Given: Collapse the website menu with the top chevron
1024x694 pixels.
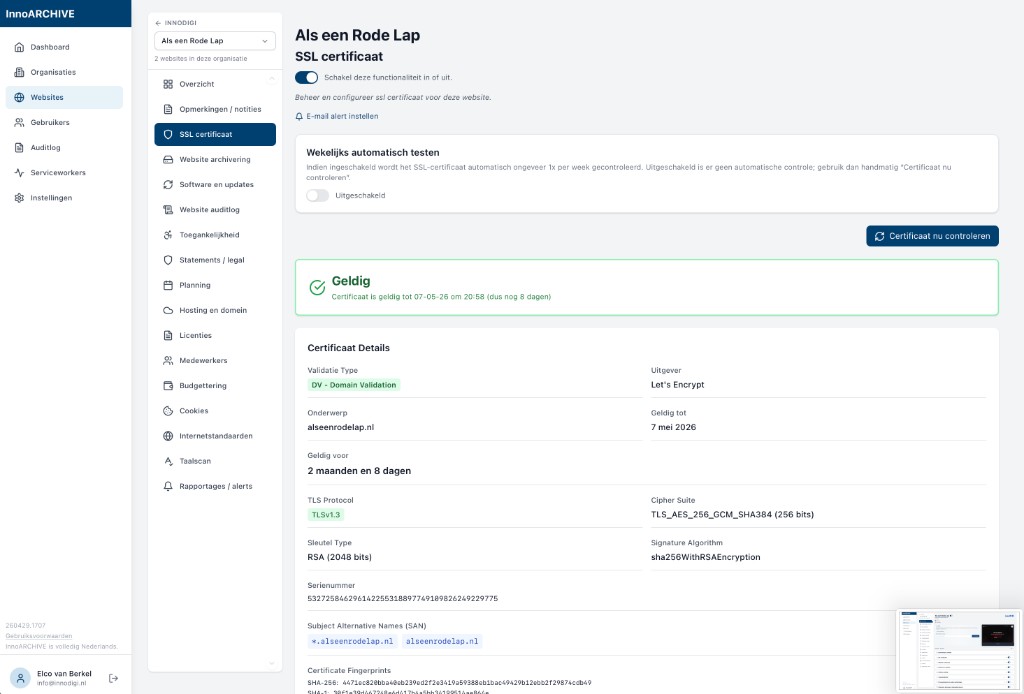Looking at the screenshot, I should 271,77.
